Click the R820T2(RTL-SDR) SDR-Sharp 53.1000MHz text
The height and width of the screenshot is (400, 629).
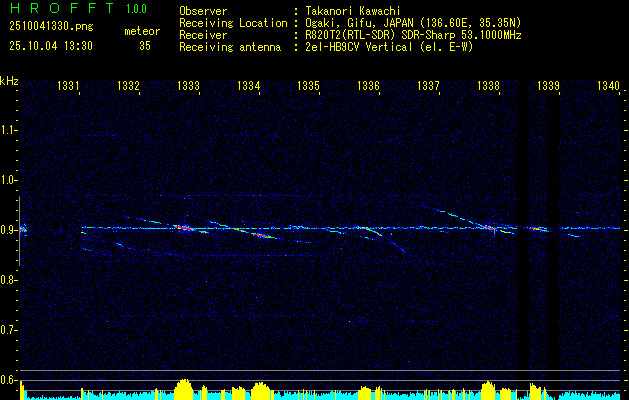(x=414, y=35)
